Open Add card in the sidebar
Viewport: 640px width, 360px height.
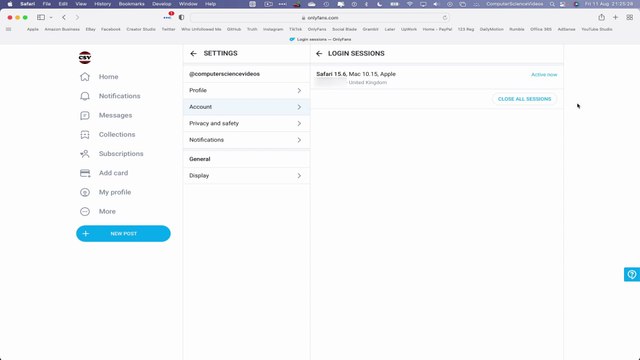(x=104, y=173)
